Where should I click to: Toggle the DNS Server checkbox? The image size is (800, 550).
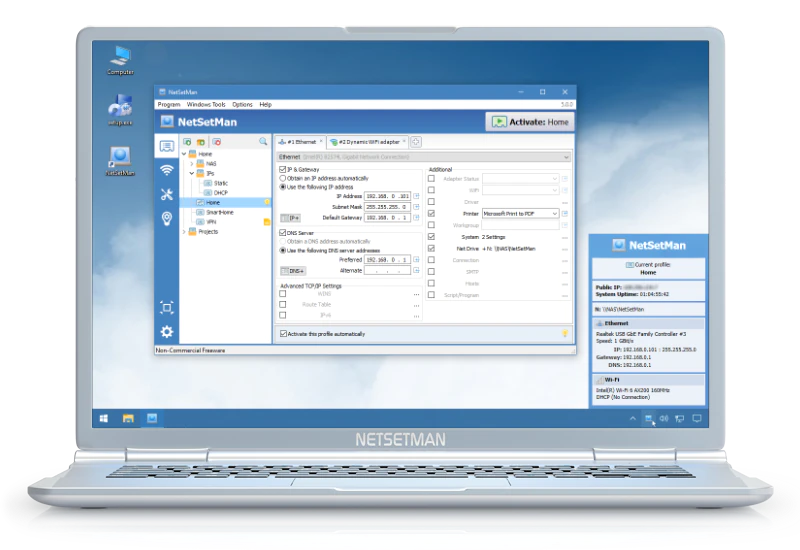coord(283,233)
